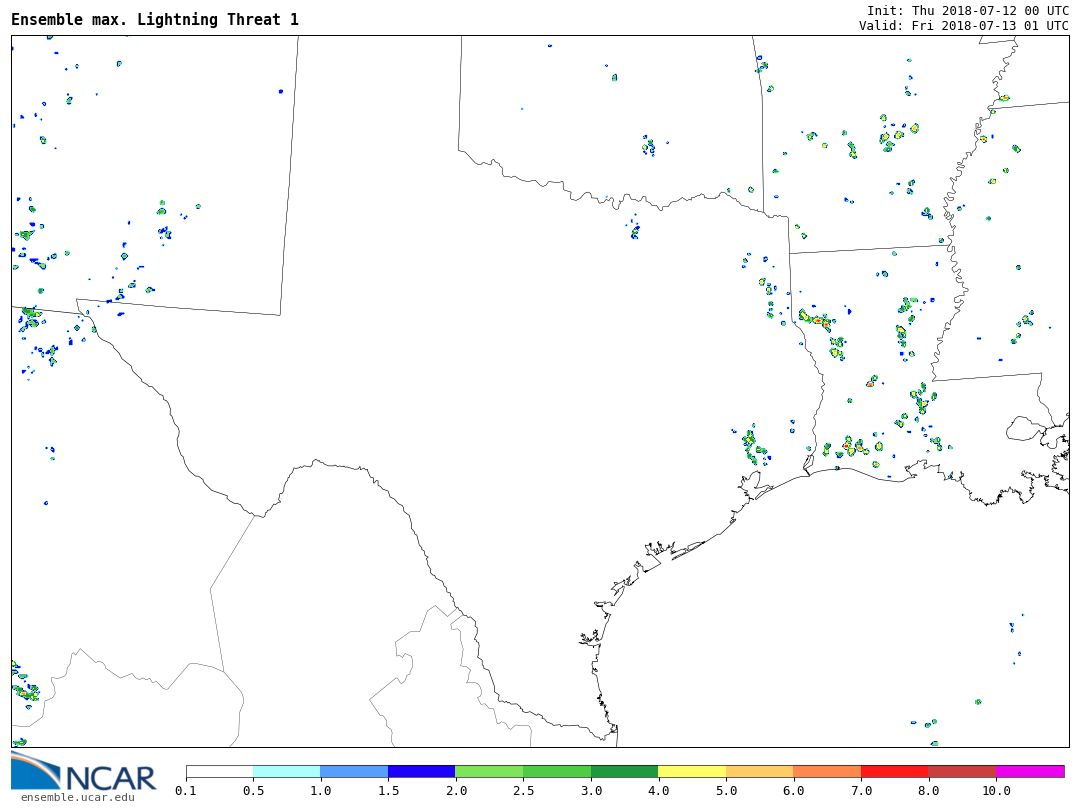This screenshot has width=1080, height=810.
Task: Select the bright red 7.0–8.0 color swatch
Action: pyautogui.click(x=894, y=772)
